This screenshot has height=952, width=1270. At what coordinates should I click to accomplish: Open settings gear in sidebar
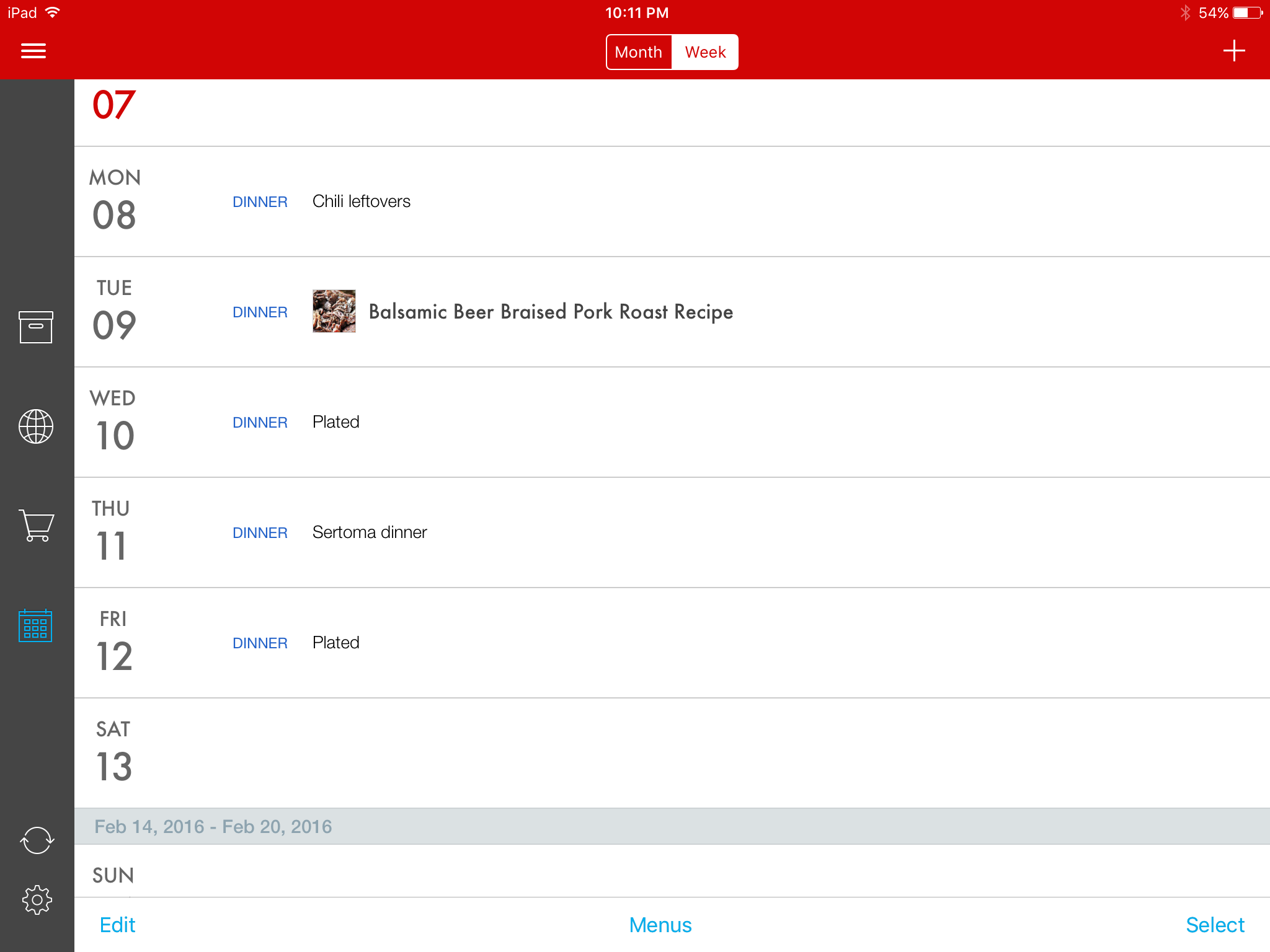pyautogui.click(x=37, y=899)
